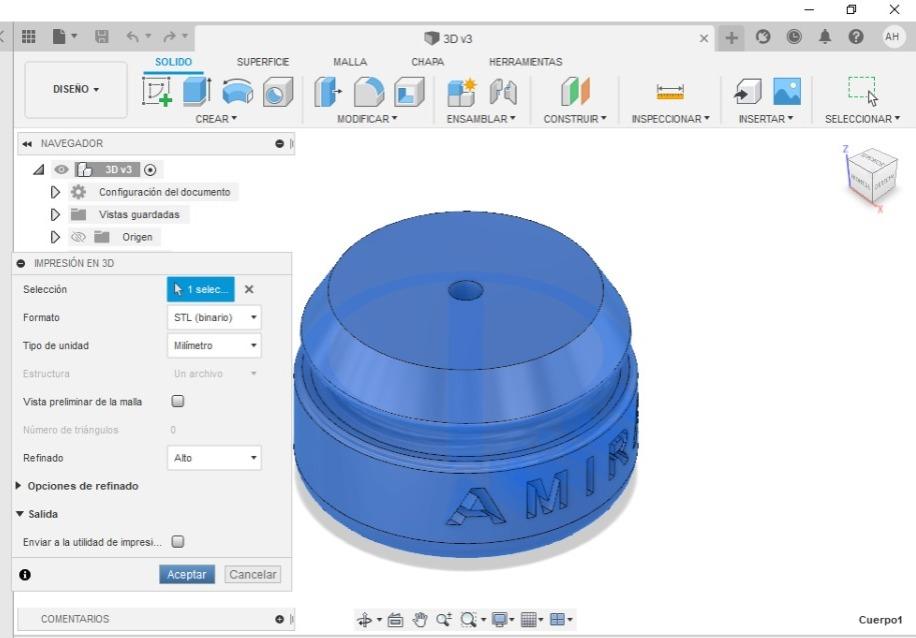
Task: Clear the selection with the X
Action: coord(249,289)
